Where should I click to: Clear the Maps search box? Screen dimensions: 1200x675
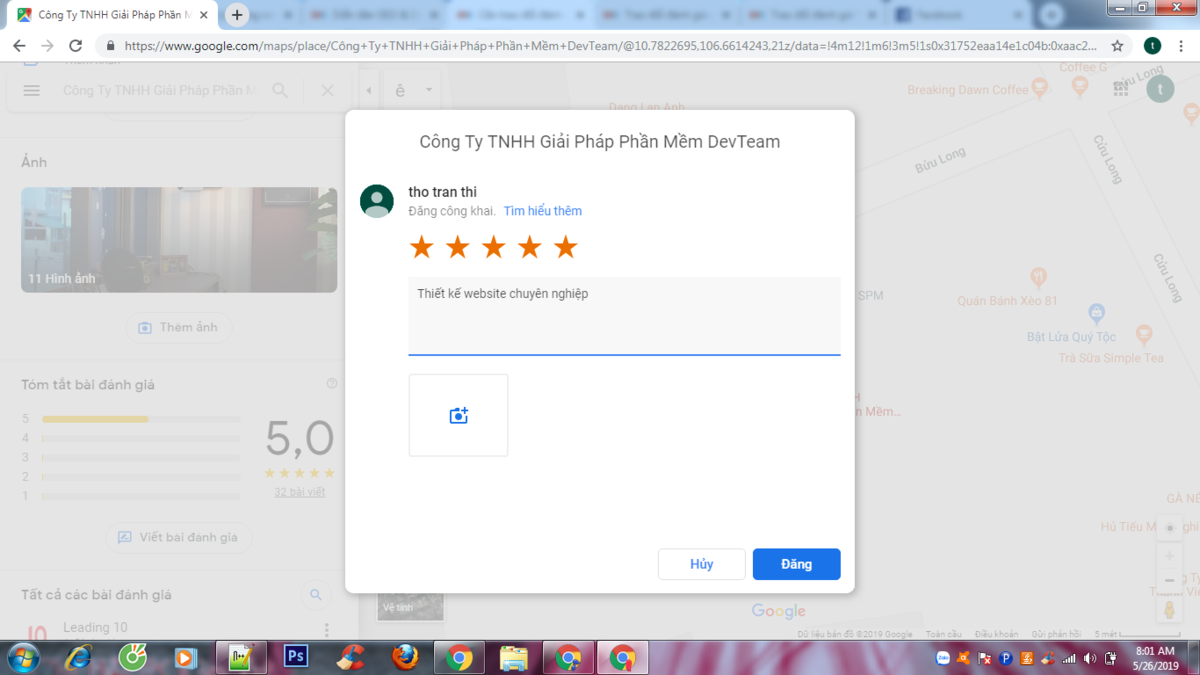tap(327, 90)
